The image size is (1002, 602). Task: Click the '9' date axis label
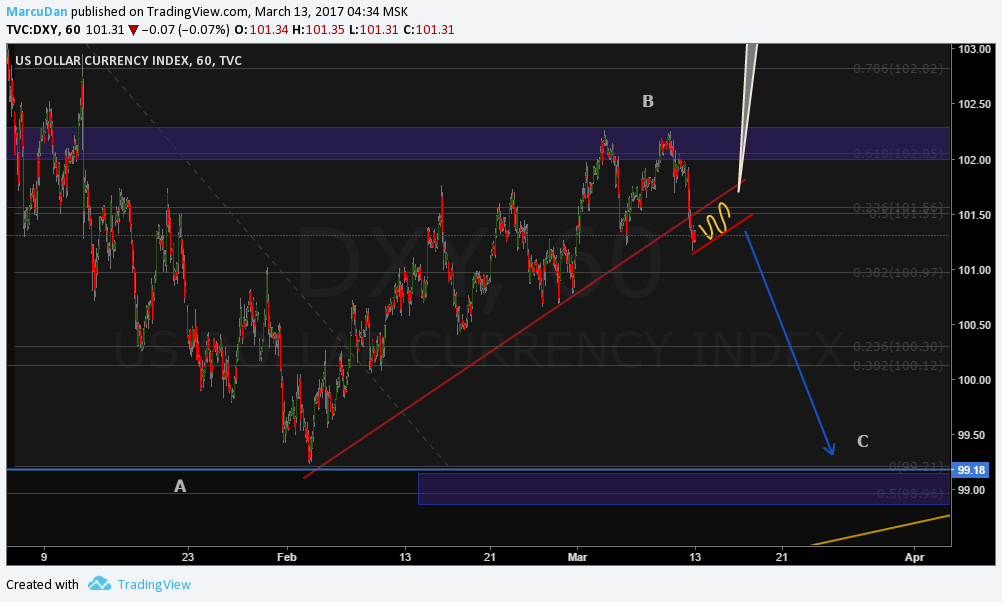(44, 557)
